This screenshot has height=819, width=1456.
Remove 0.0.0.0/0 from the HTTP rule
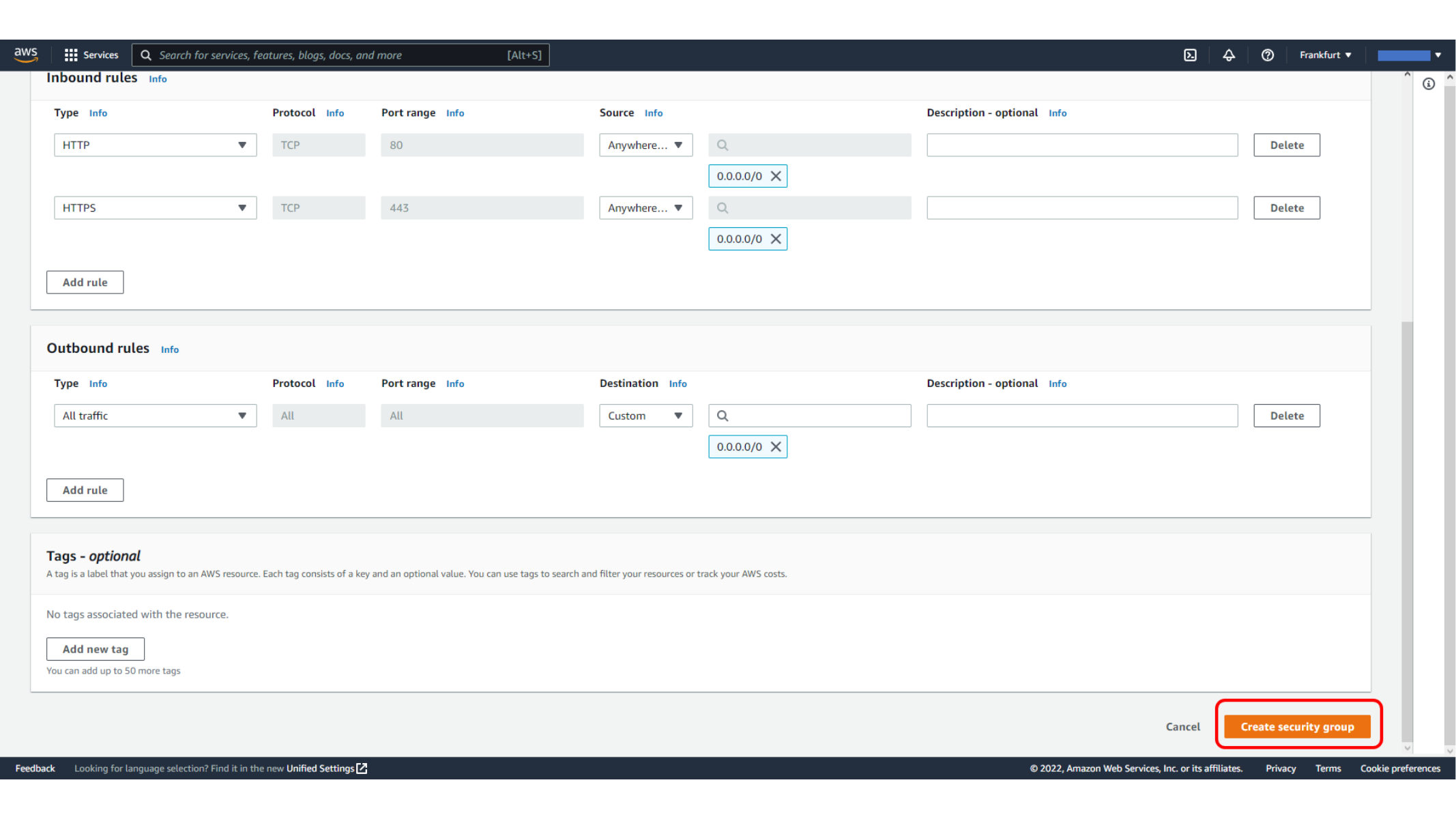point(776,176)
